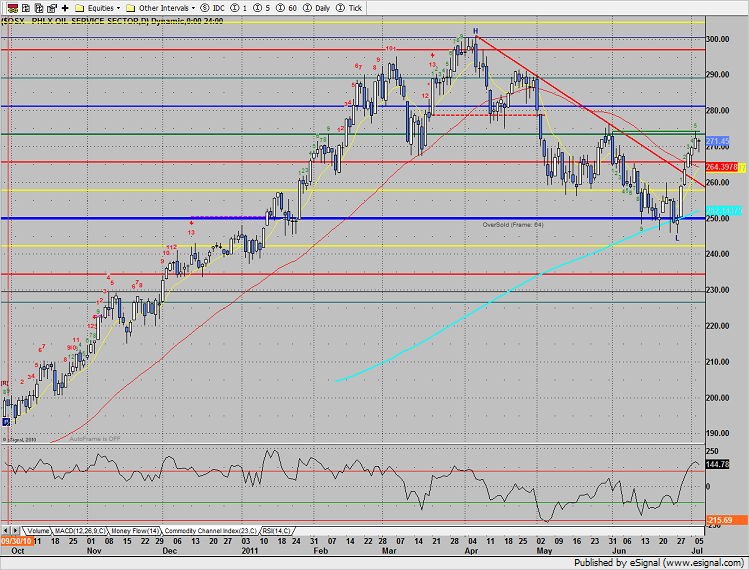Click the 250.00 price axis label
The image size is (749, 570).
(x=718, y=218)
